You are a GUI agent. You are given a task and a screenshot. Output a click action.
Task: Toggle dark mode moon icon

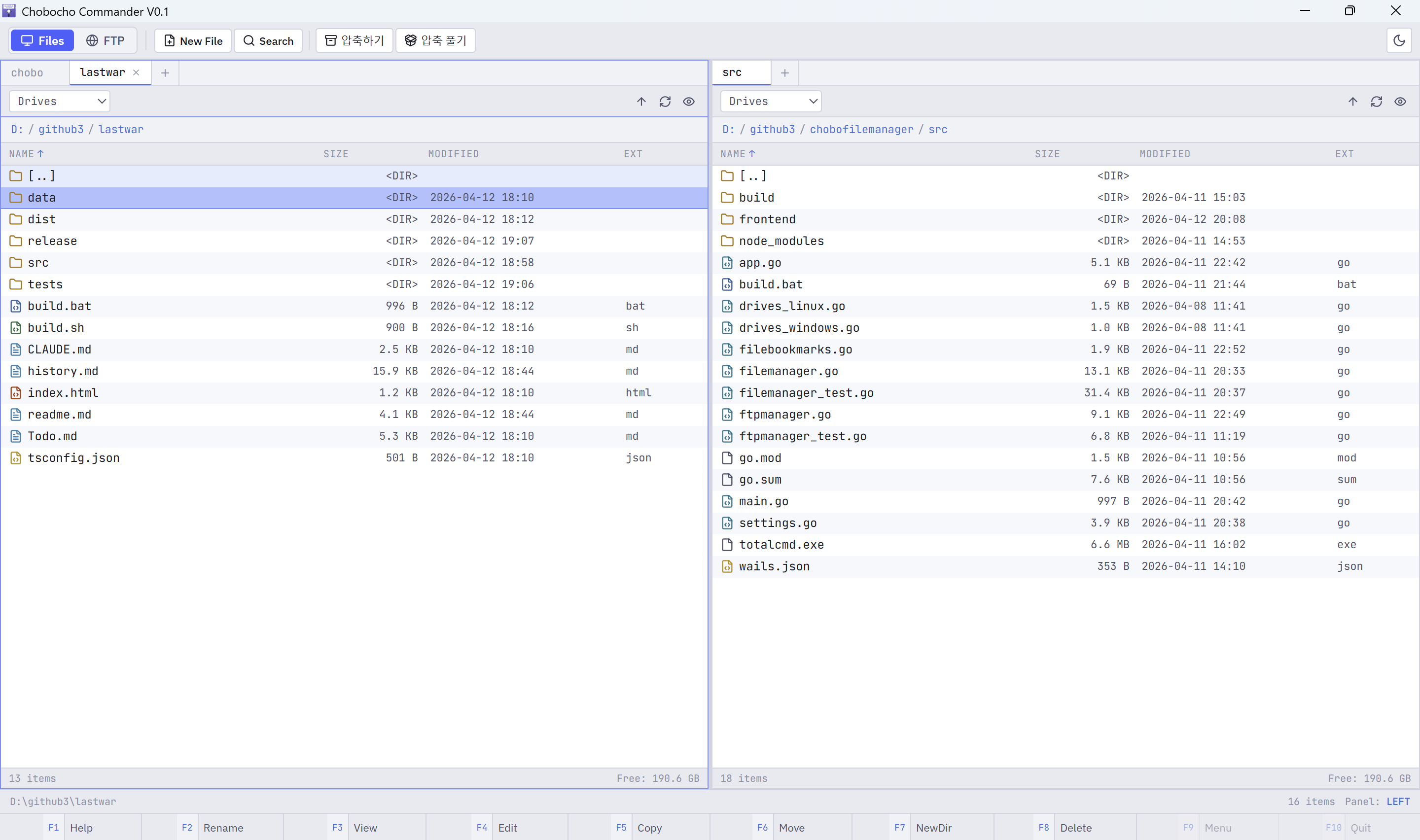pos(1398,41)
